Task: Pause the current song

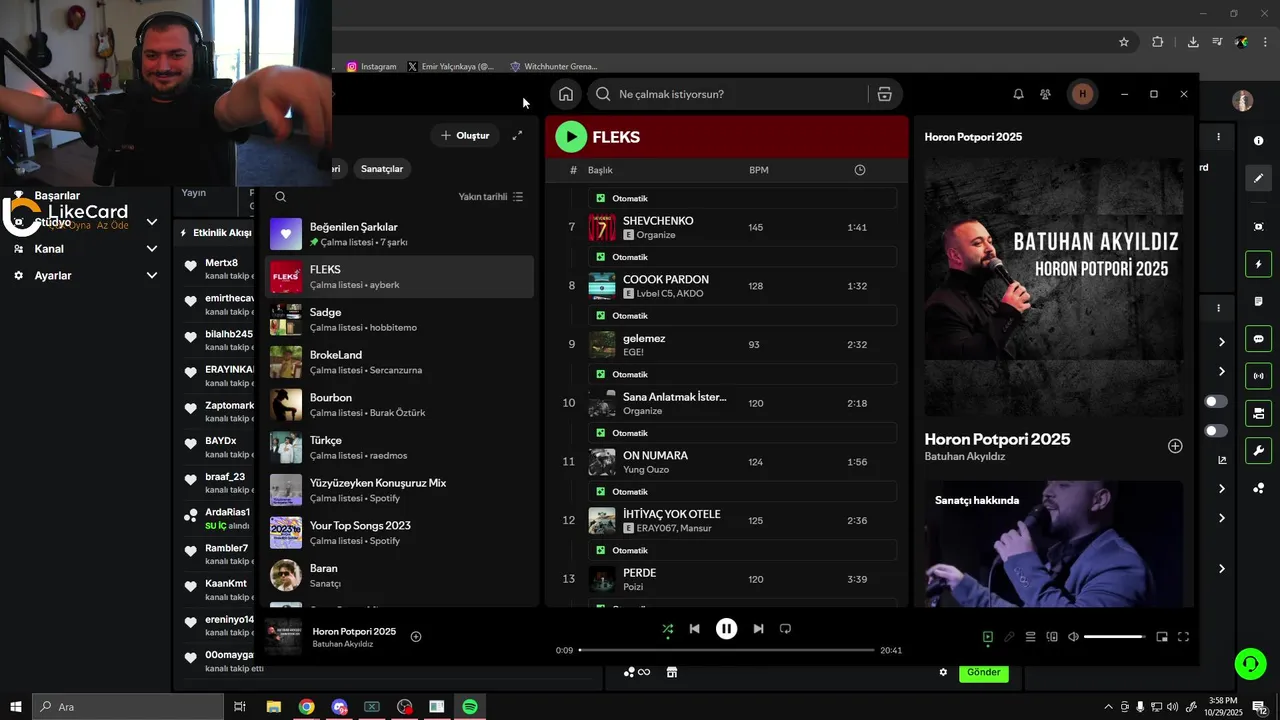Action: pyautogui.click(x=727, y=629)
